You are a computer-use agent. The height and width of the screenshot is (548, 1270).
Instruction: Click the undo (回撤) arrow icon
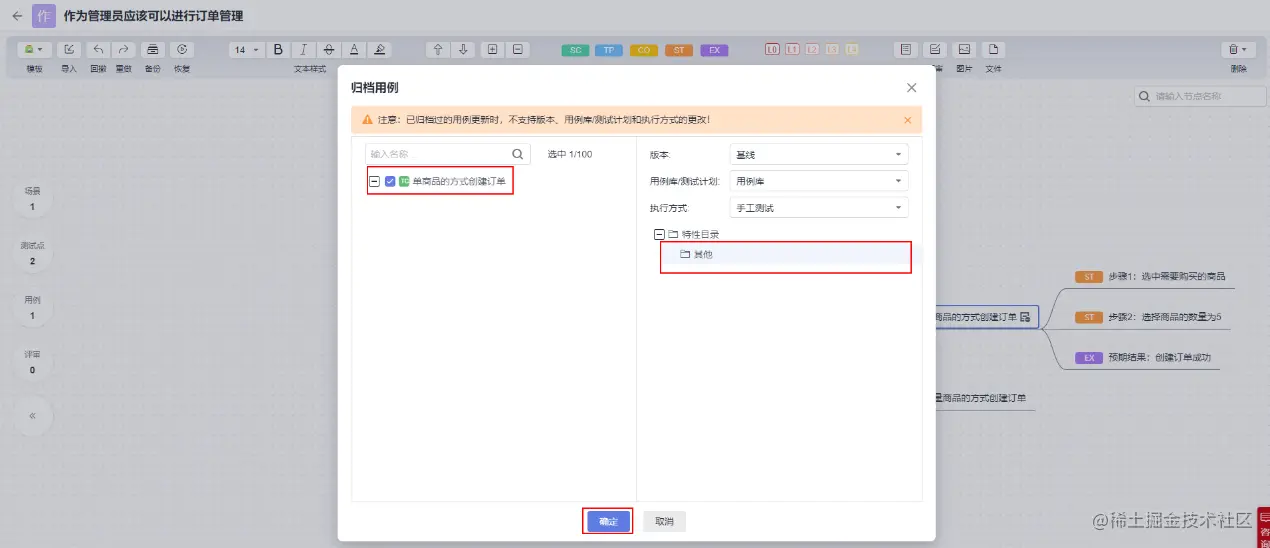(x=98, y=49)
